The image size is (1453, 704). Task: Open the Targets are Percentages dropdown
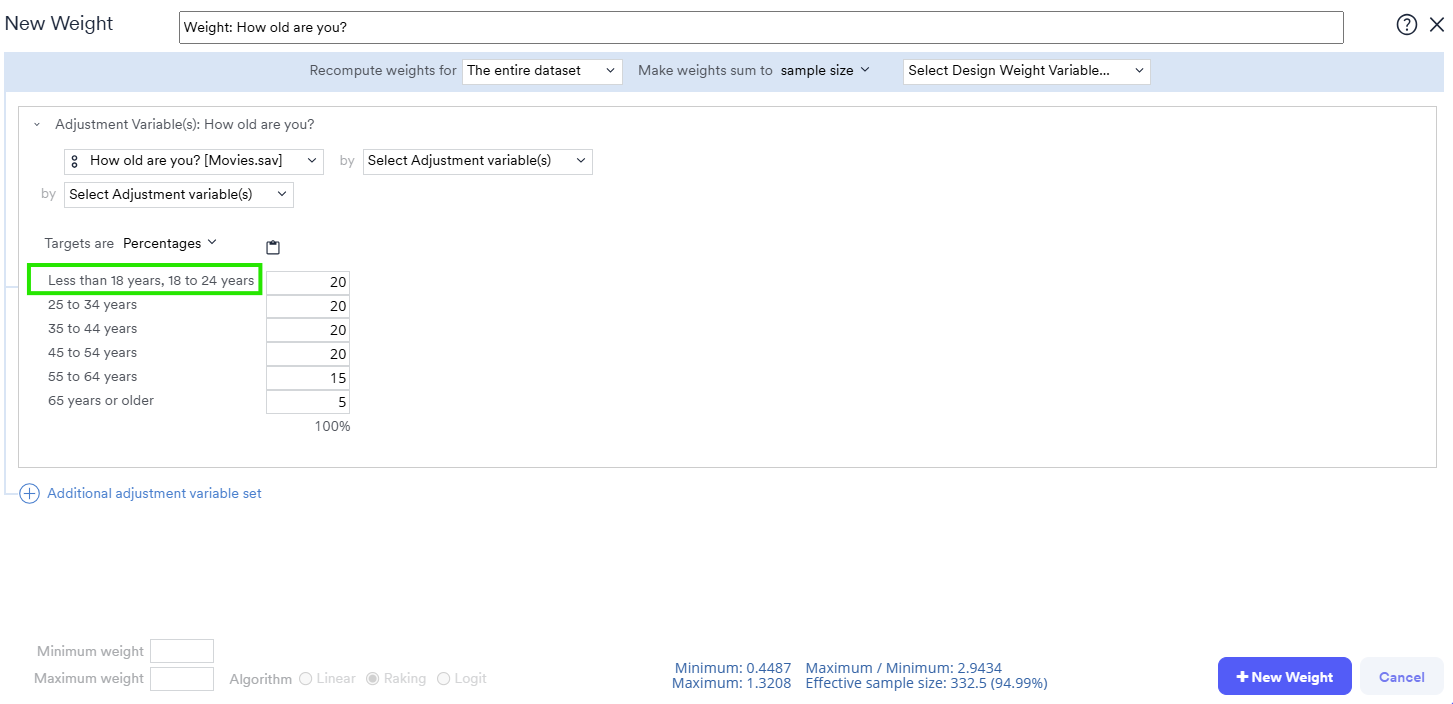pyautogui.click(x=169, y=243)
